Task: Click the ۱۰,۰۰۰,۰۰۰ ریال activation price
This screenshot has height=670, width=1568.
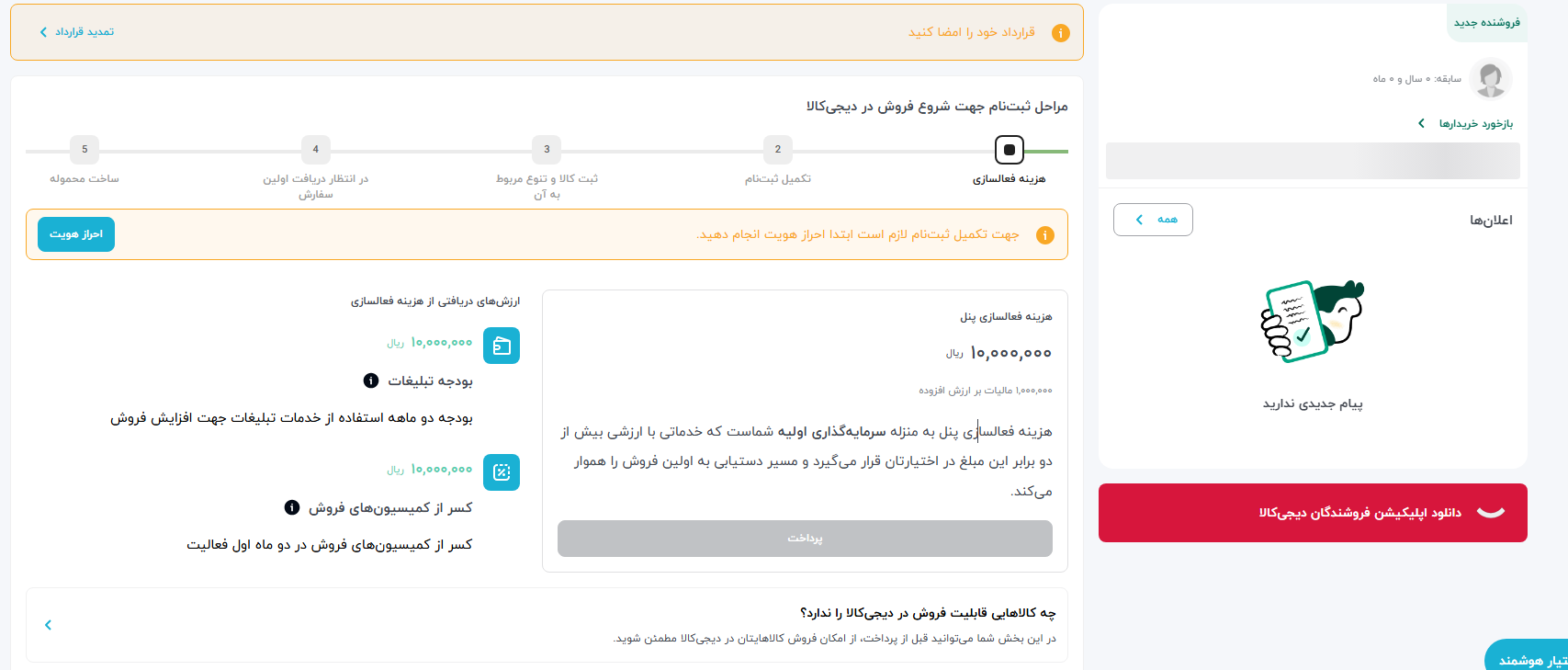Action: (998, 353)
